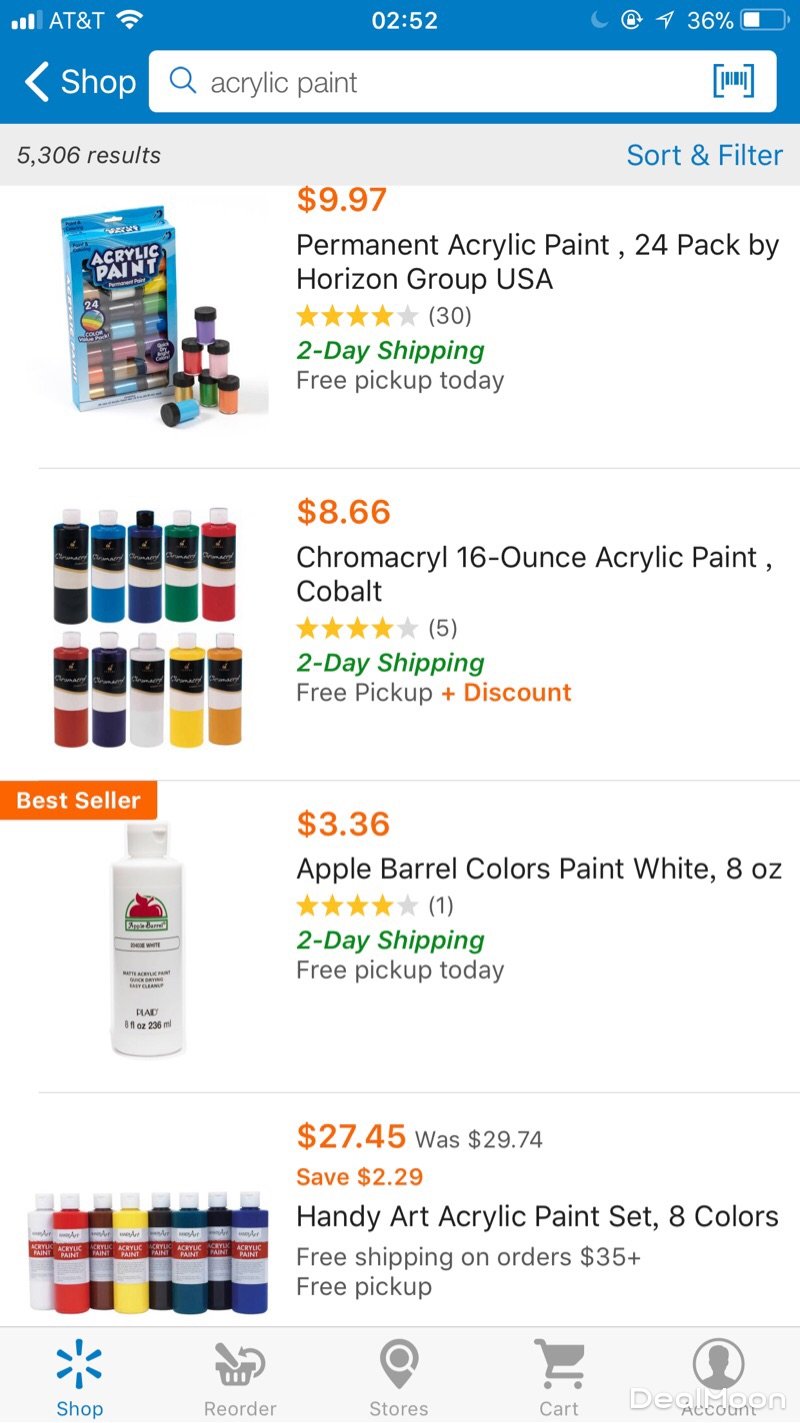Open the Cart tab icon
This screenshot has width=800, height=1423.
559,1365
